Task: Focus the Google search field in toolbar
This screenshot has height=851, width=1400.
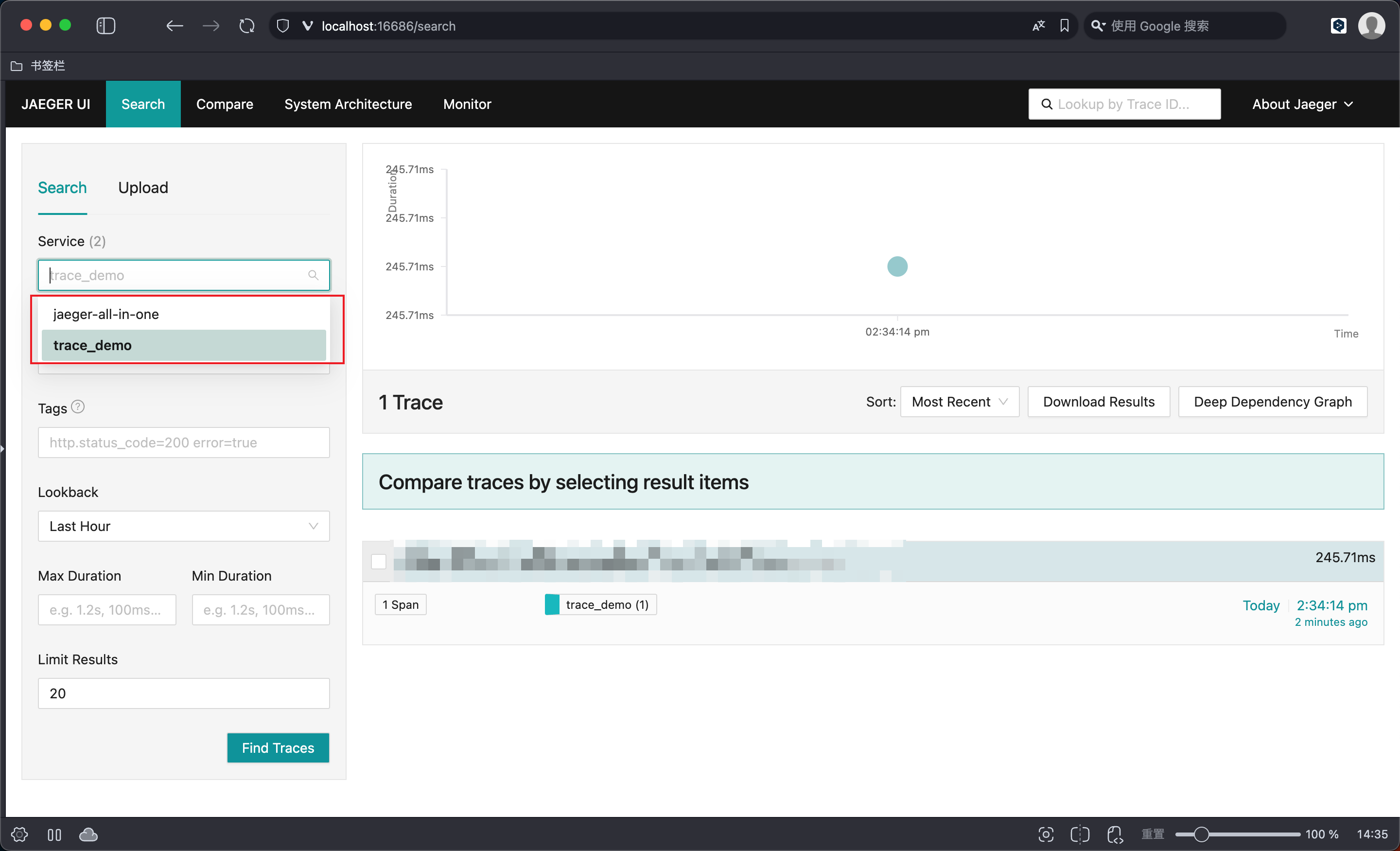Action: coord(1185,26)
